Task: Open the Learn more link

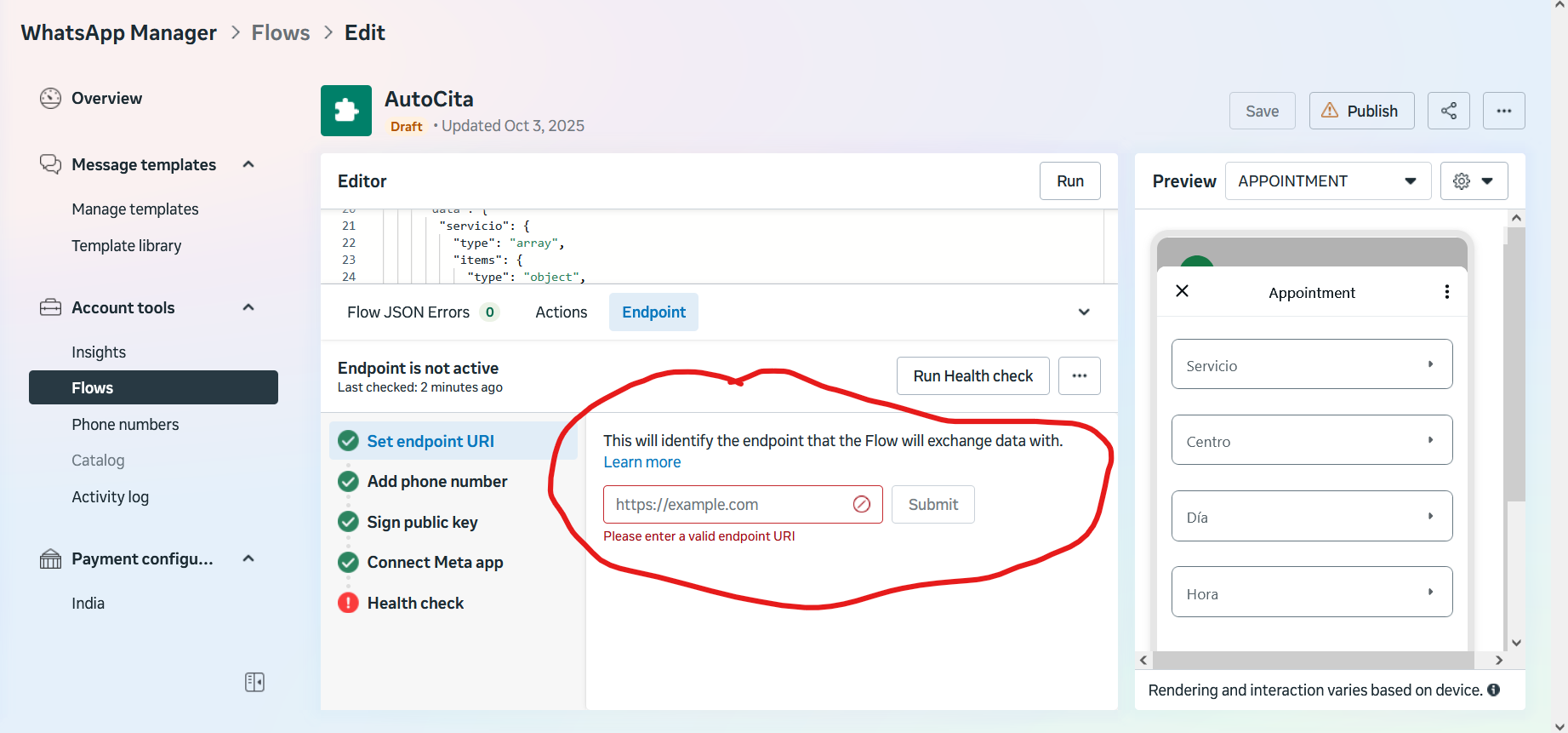Action: [642, 462]
